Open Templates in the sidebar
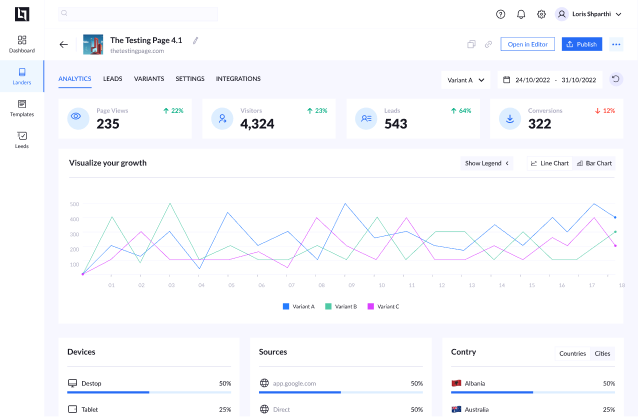The image size is (638, 417). click(22, 107)
